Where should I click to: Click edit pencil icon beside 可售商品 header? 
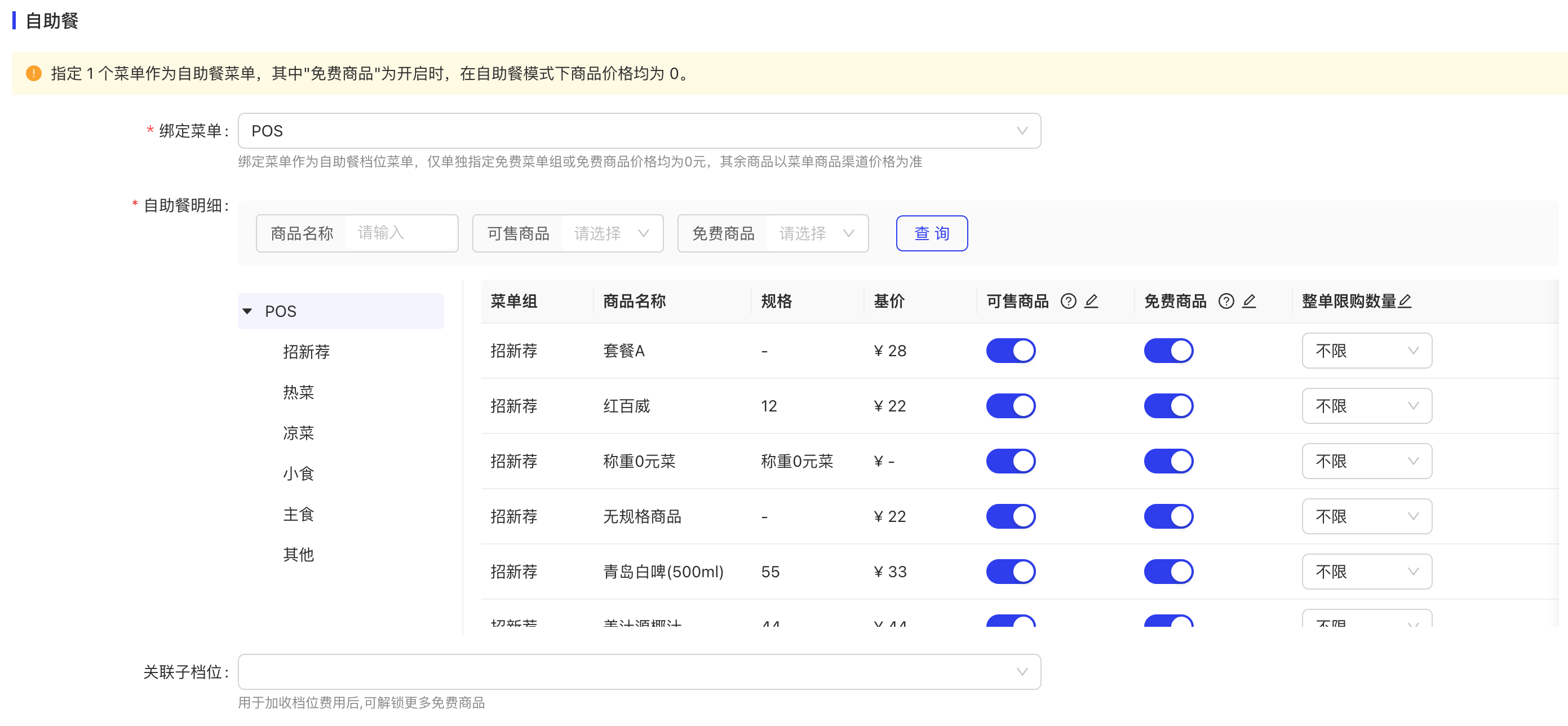1091,301
